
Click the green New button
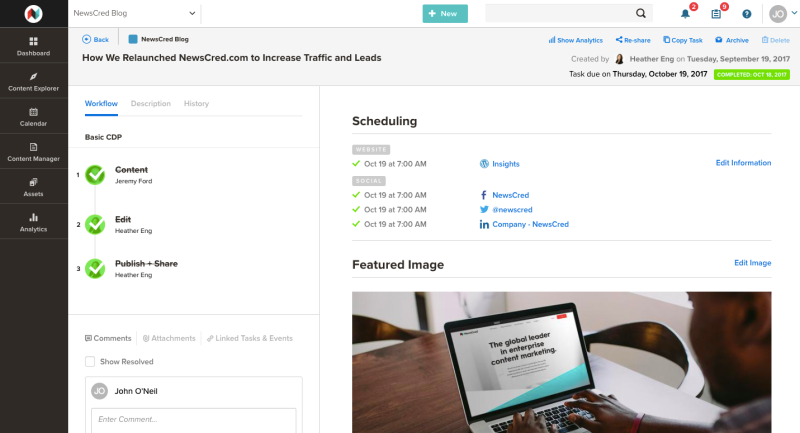pyautogui.click(x=444, y=14)
